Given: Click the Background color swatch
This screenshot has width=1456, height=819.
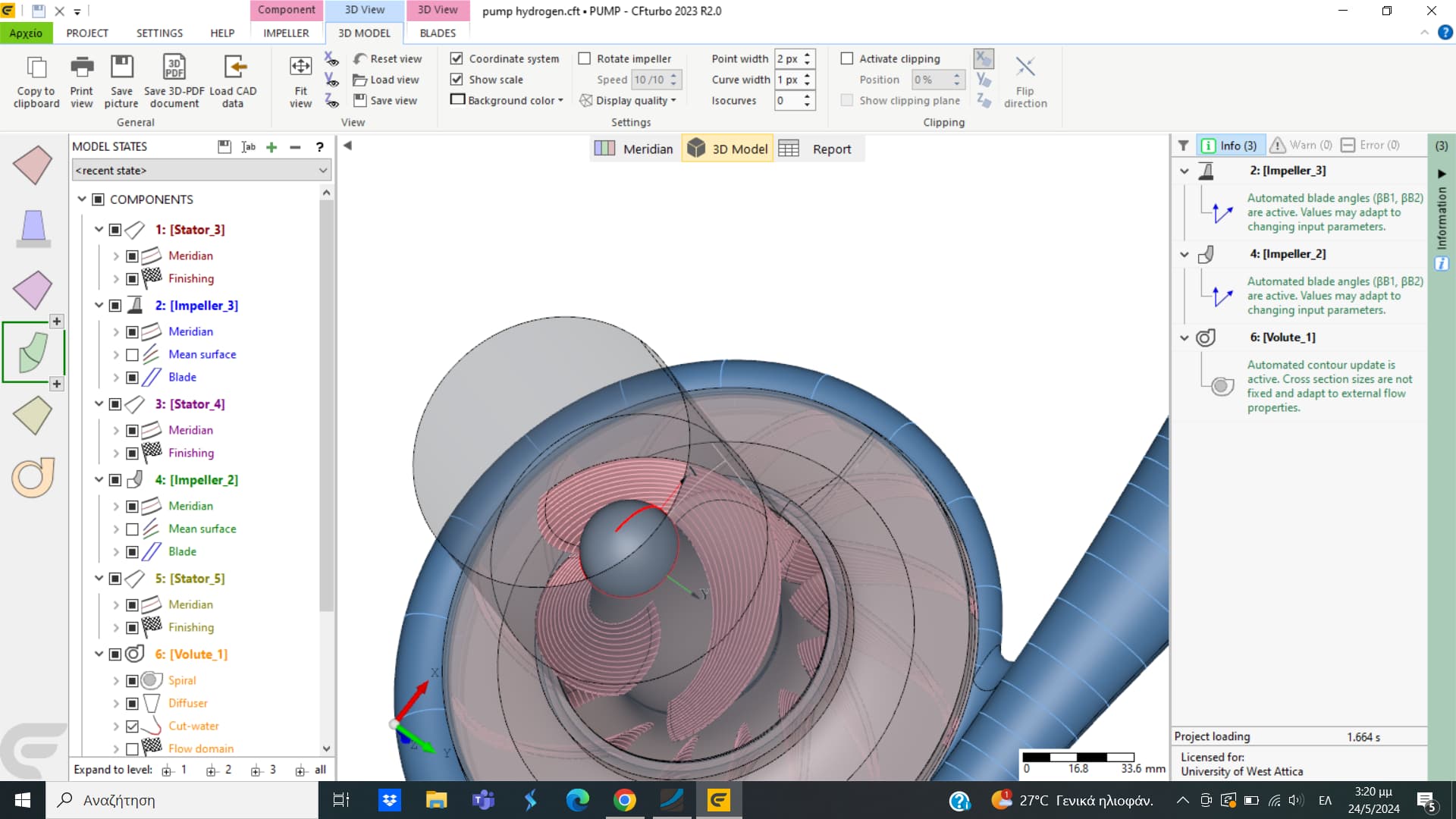Looking at the screenshot, I should pos(457,99).
